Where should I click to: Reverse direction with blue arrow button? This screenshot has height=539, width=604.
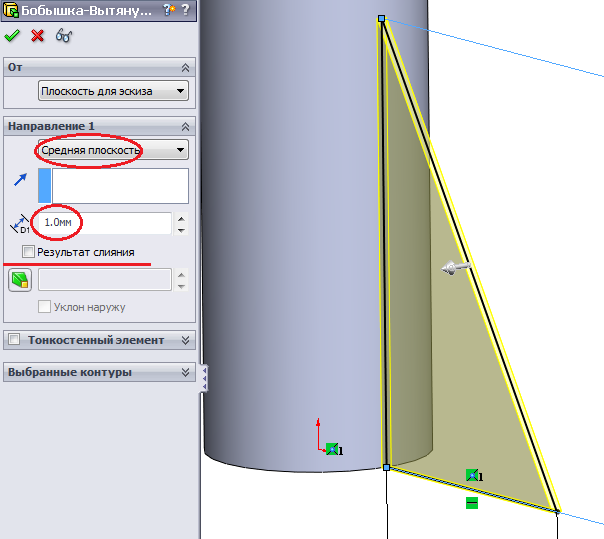pyautogui.click(x=20, y=180)
